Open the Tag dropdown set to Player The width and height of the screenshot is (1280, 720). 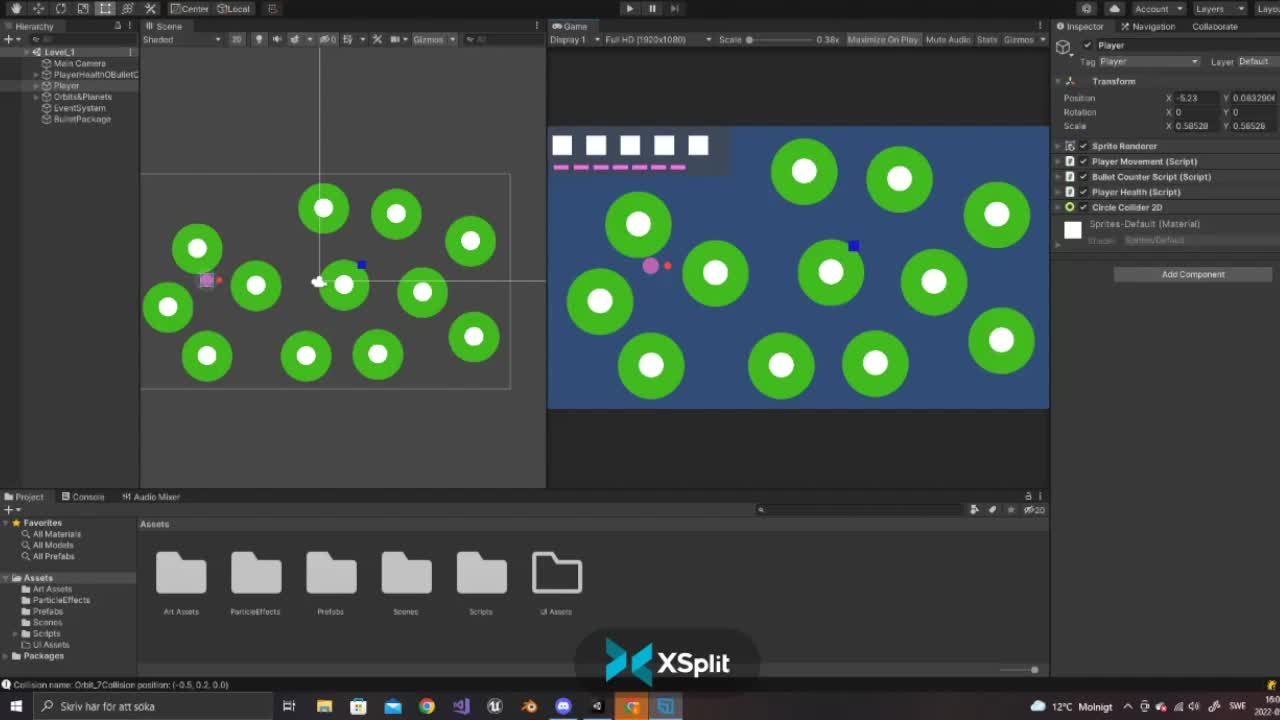tap(1148, 61)
